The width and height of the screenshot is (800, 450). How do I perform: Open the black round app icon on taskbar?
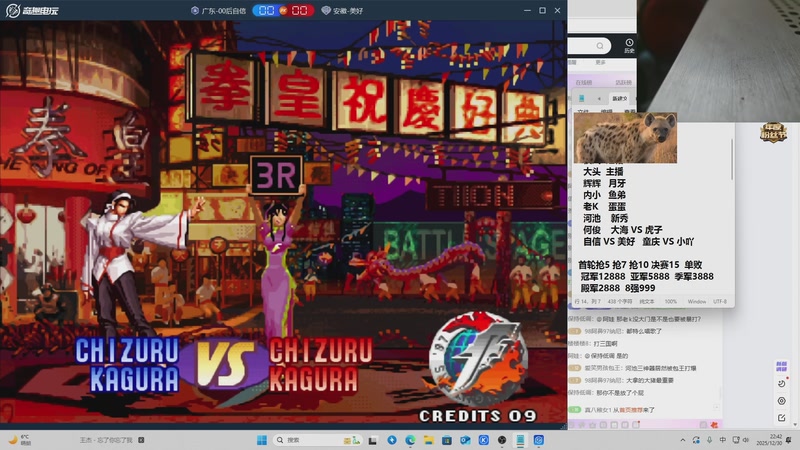pos(502,440)
